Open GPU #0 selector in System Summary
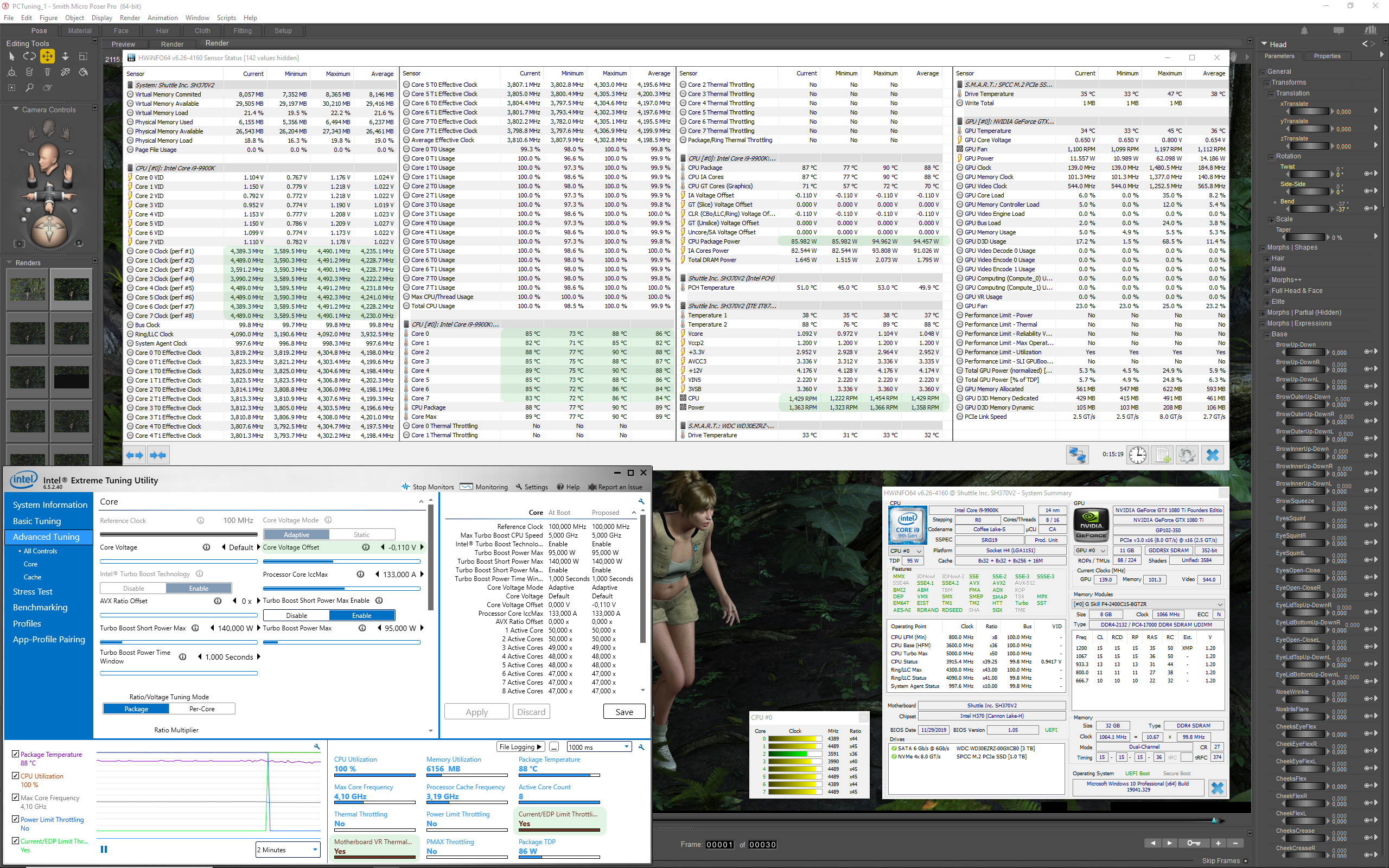This screenshot has width=1389, height=868. coord(1091,551)
